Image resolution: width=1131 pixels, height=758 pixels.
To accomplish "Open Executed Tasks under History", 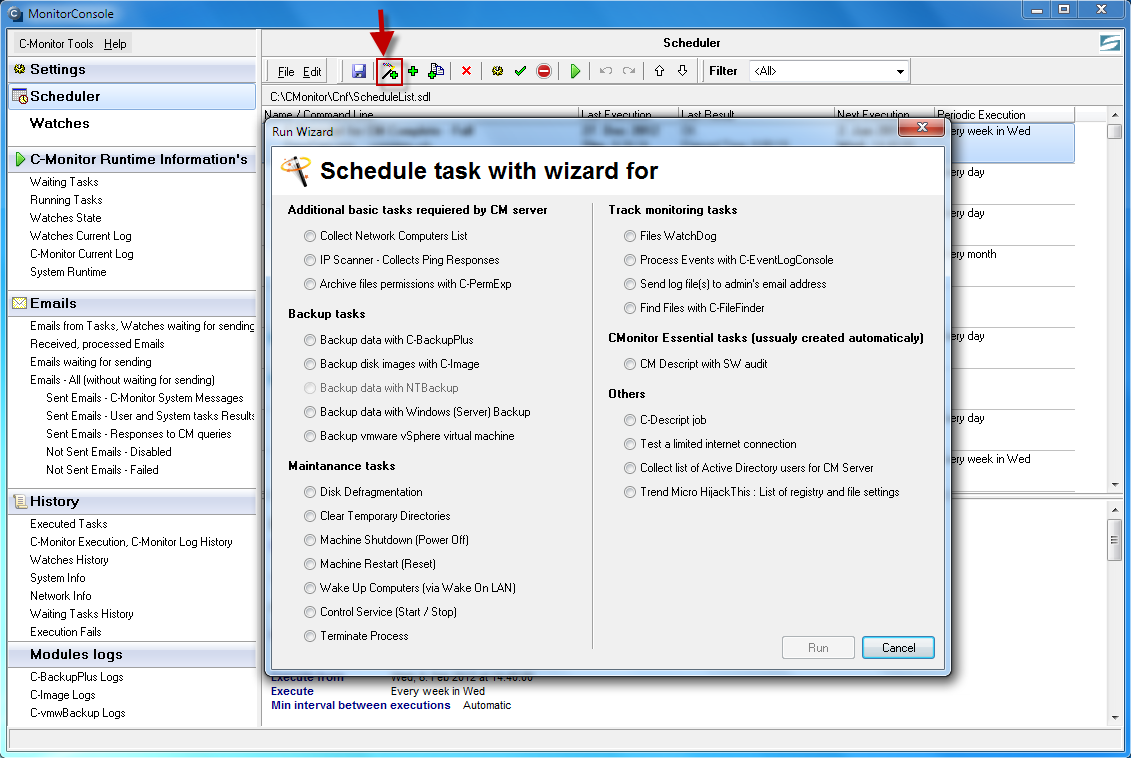I will click(x=68, y=524).
